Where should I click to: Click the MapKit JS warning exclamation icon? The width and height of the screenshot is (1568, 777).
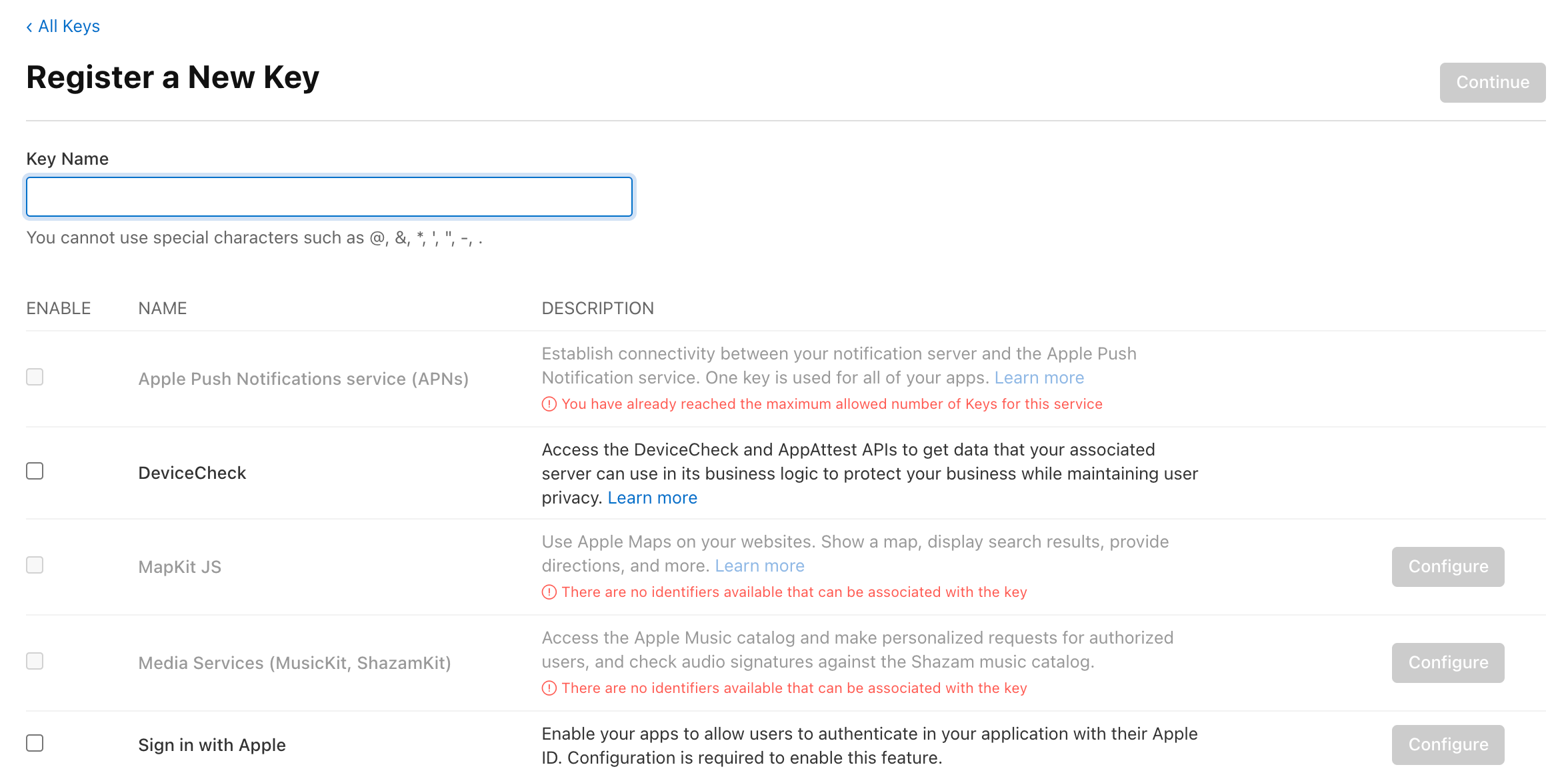[x=549, y=592]
